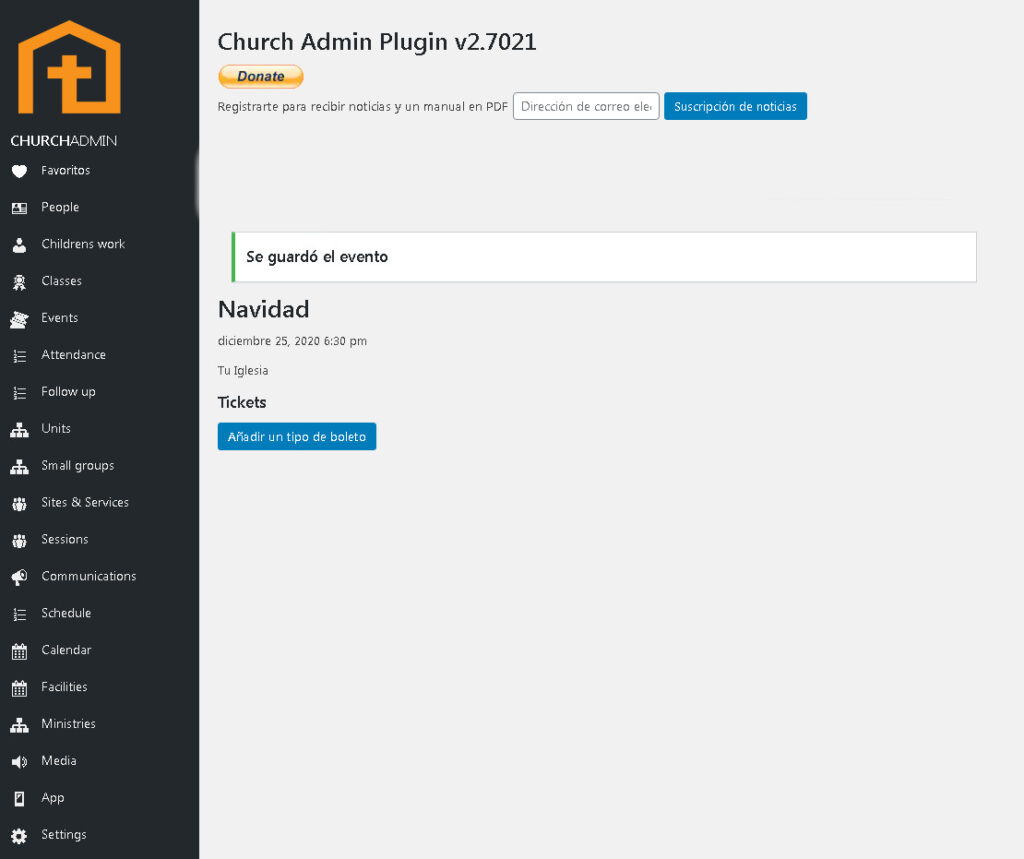Screen dimensions: 1024x859
Task: Click the megaphone icon for Communications
Action: click(x=19, y=577)
